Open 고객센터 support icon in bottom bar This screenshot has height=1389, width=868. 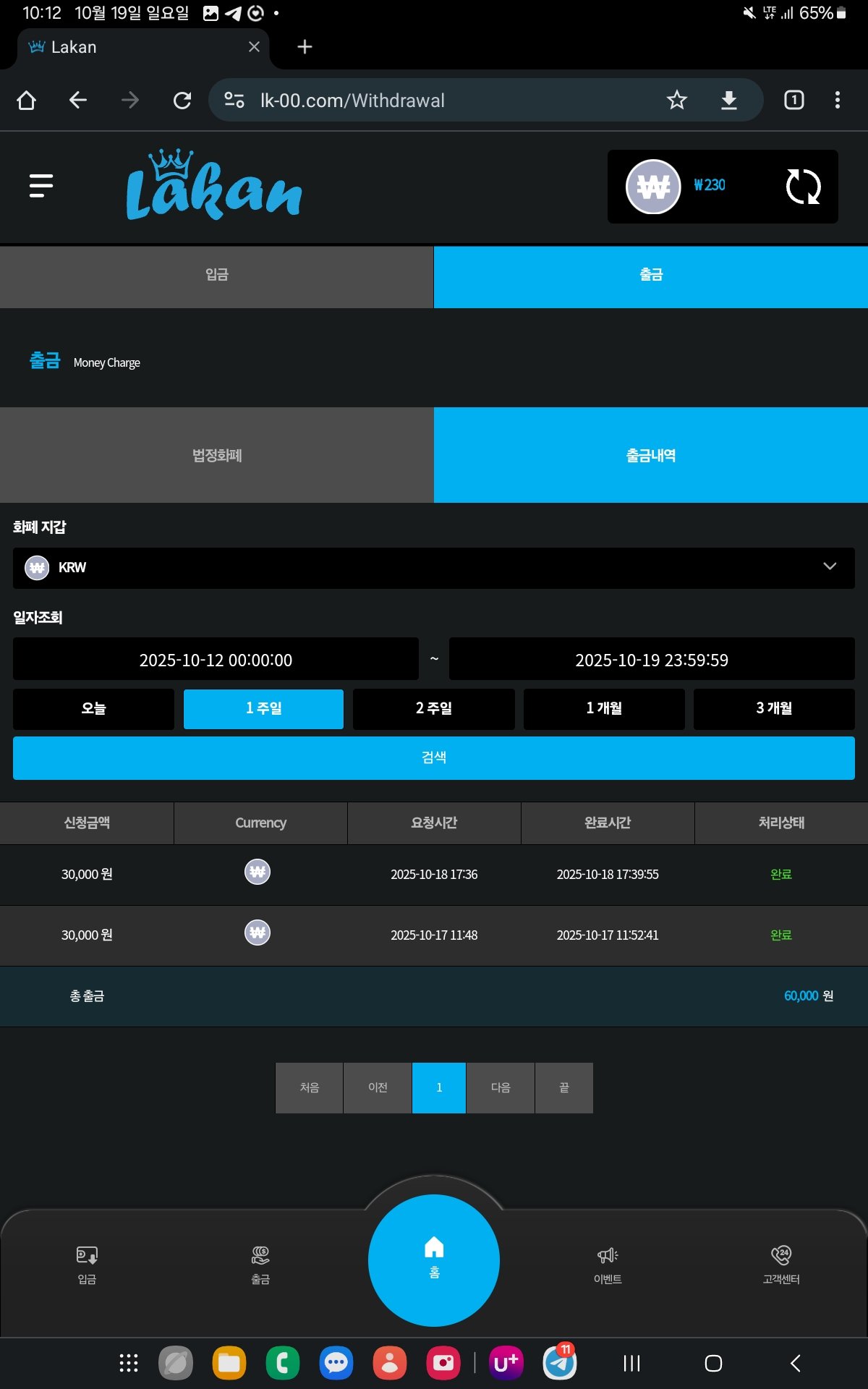click(x=781, y=1264)
